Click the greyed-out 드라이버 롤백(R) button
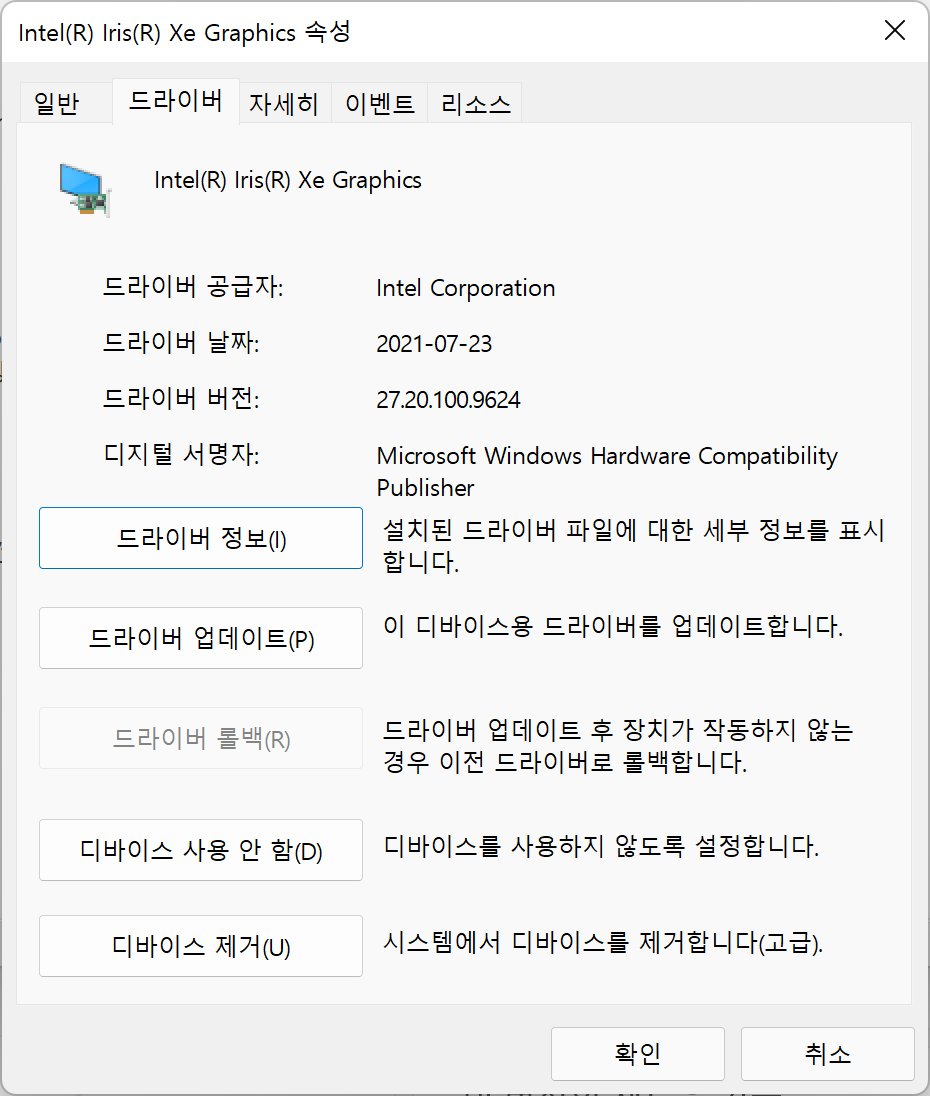The width and height of the screenshot is (930, 1096). [x=201, y=738]
